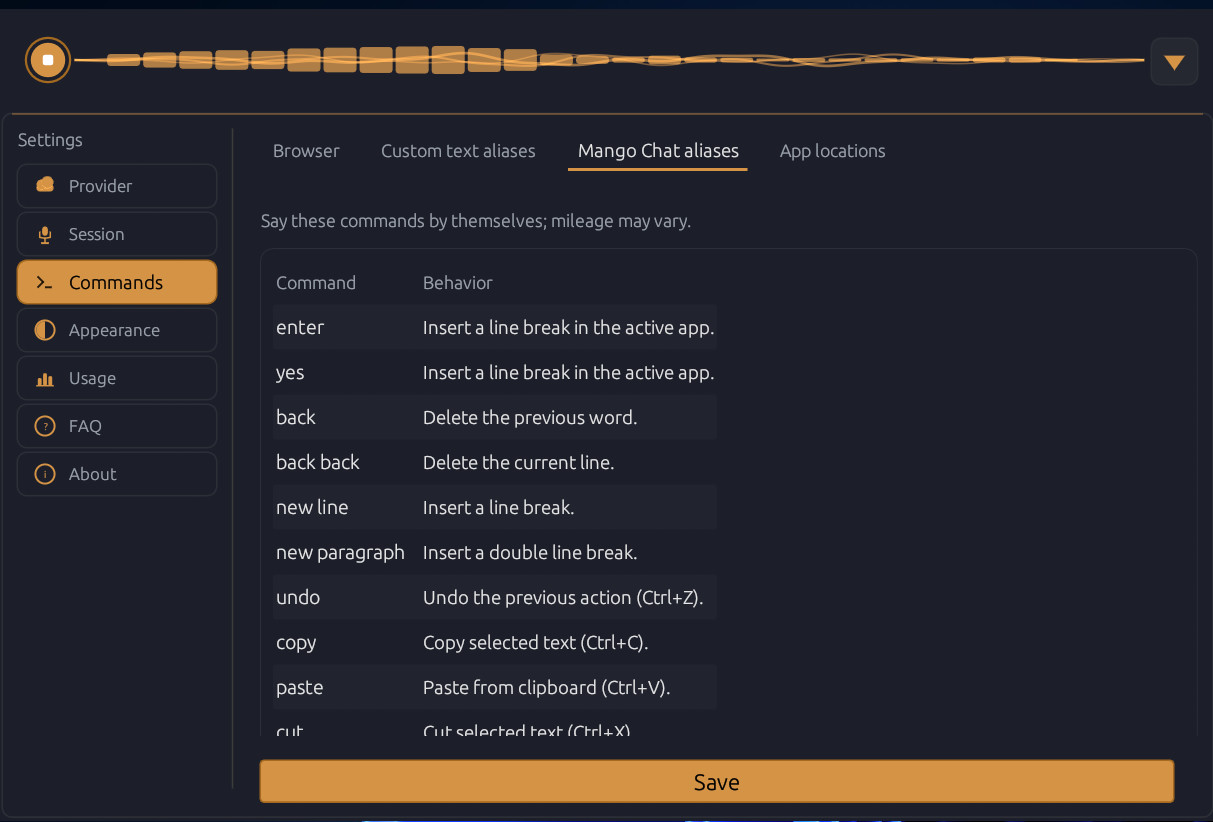Open the Provider cloud icon
The image size is (1213, 822).
(x=44, y=185)
